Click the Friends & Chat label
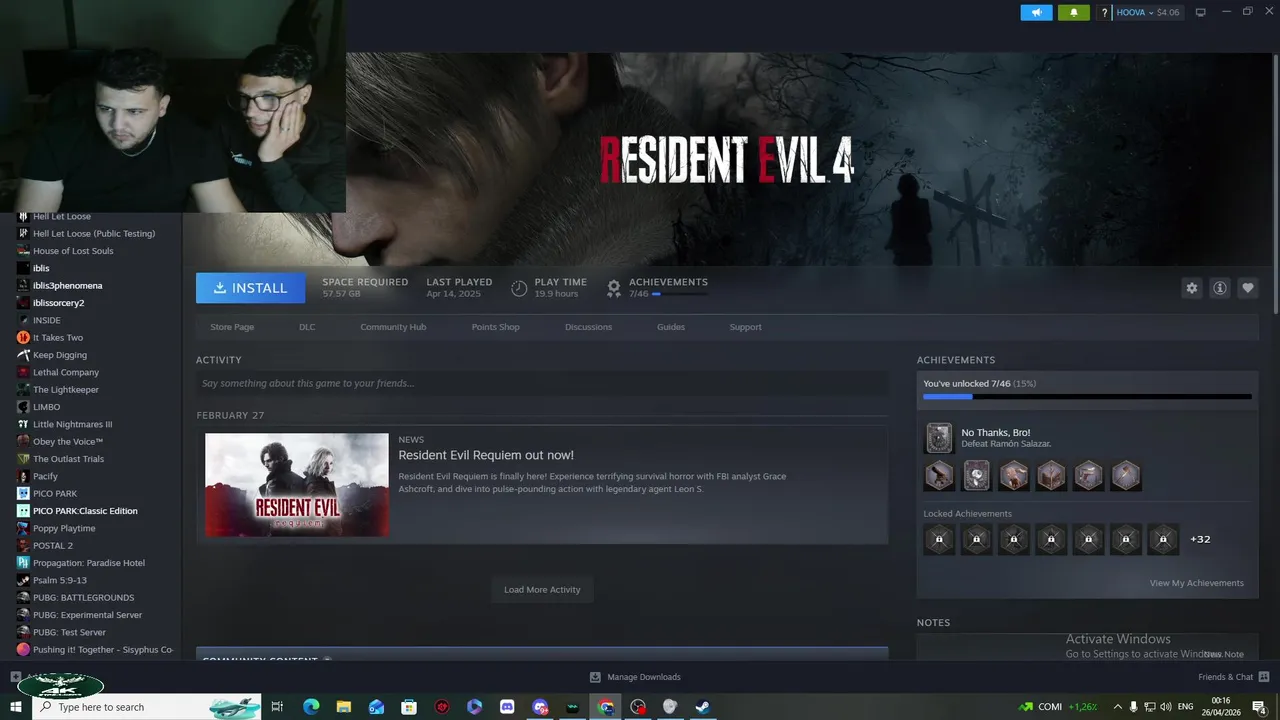The height and width of the screenshot is (720, 1280). pyautogui.click(x=1225, y=677)
